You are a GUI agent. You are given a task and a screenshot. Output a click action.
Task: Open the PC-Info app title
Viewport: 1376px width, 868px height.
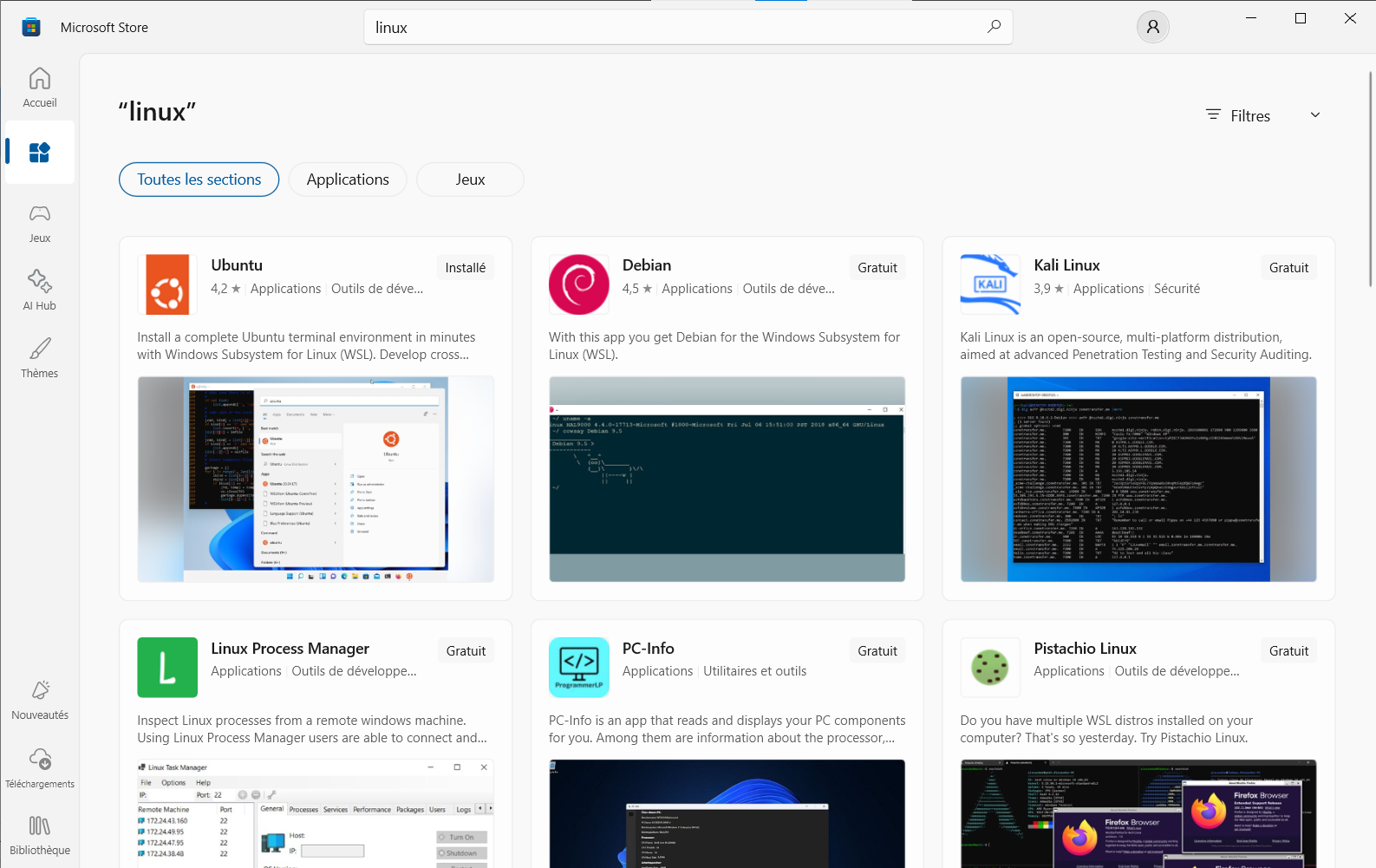649,649
